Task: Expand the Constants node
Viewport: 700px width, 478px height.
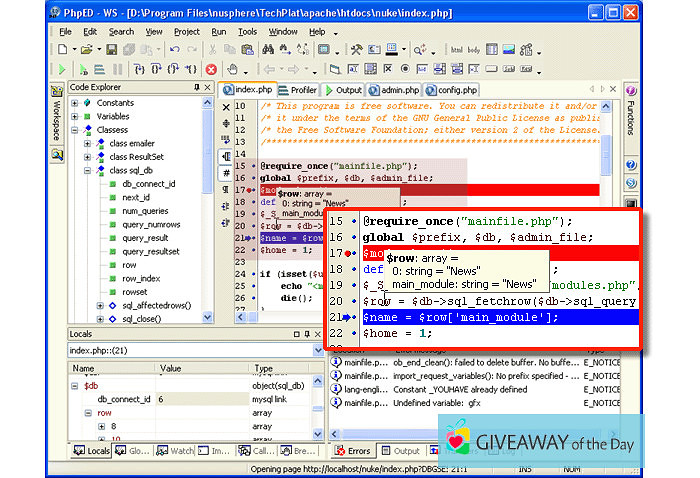Action: pyautogui.click(x=74, y=103)
